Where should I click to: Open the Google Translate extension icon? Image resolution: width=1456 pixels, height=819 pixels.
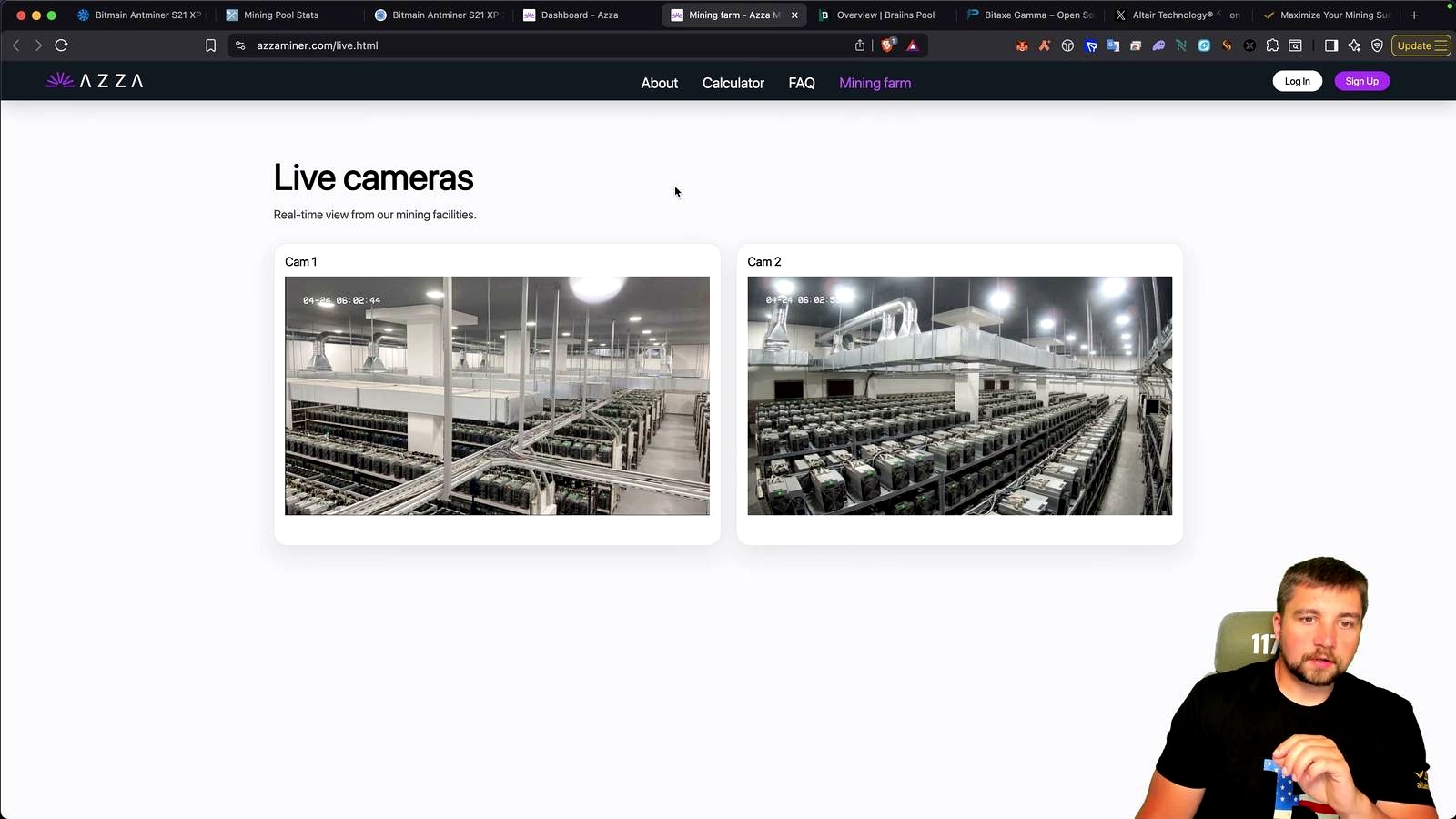click(x=1113, y=45)
